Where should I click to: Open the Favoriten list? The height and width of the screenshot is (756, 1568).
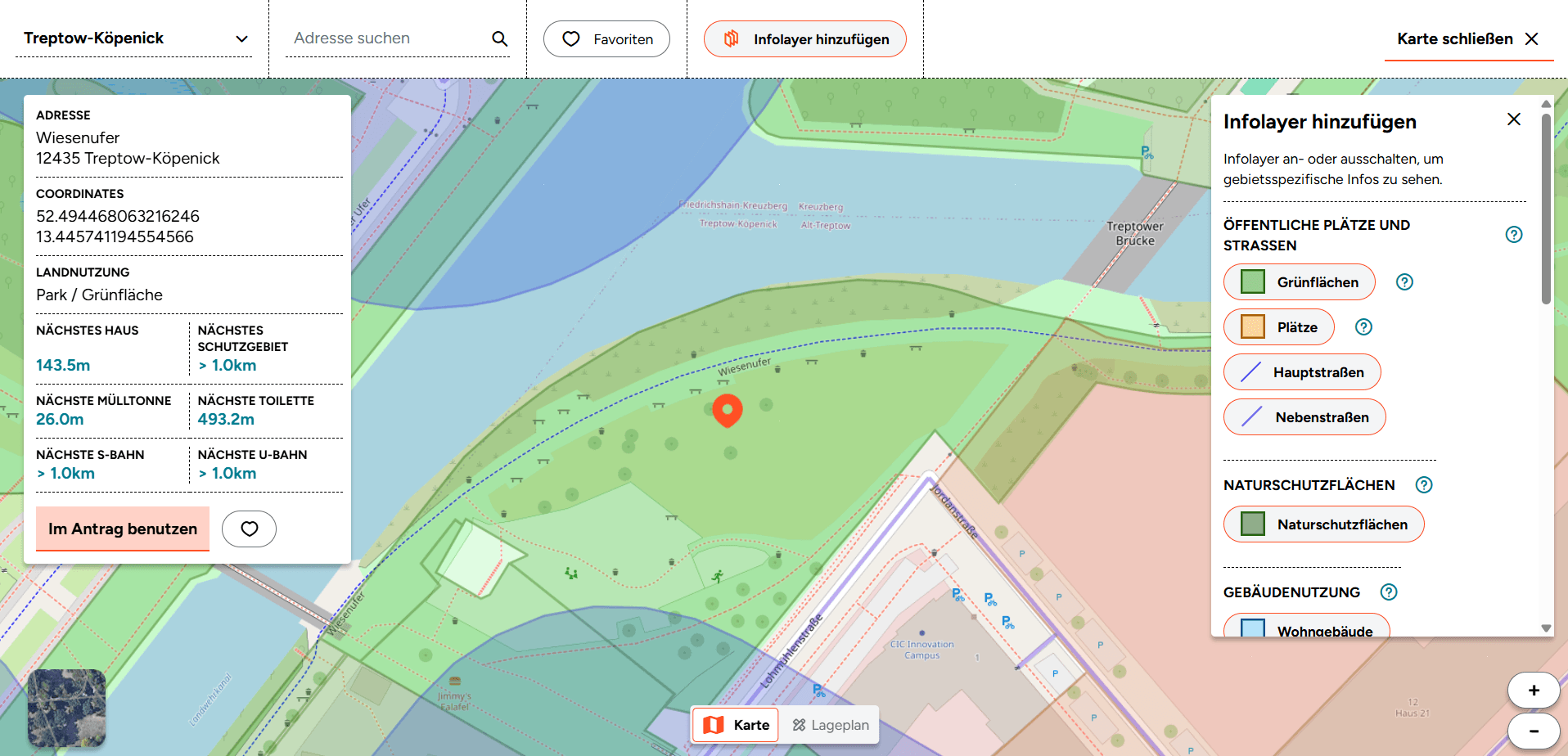coord(606,38)
